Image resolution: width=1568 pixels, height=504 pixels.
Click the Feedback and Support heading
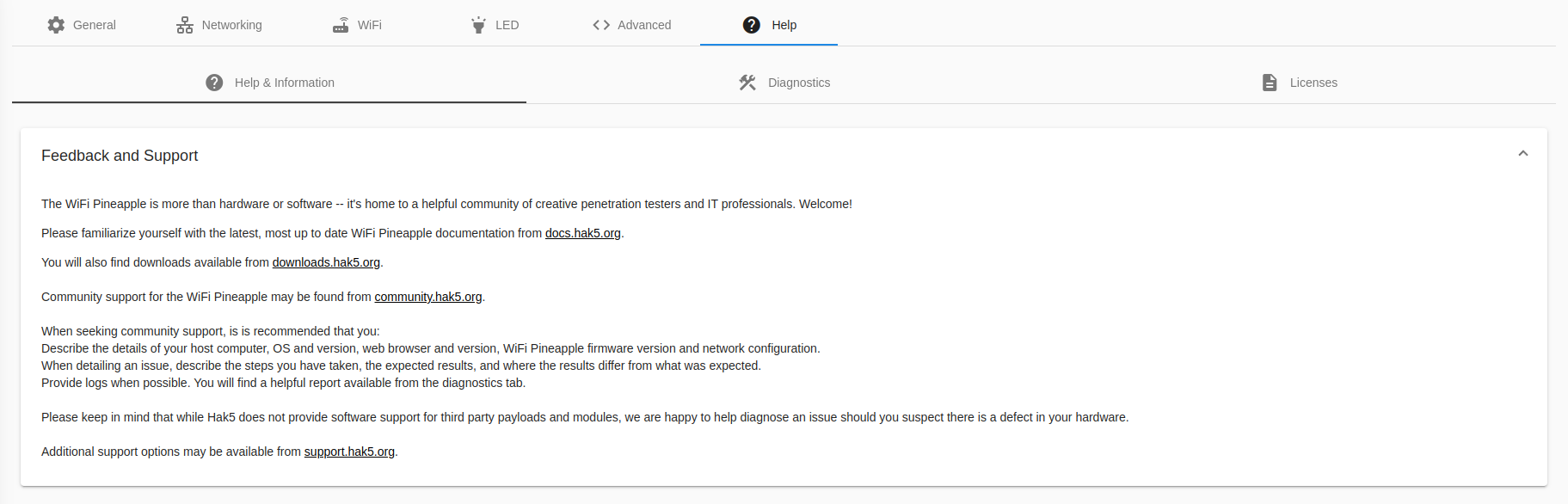point(120,156)
